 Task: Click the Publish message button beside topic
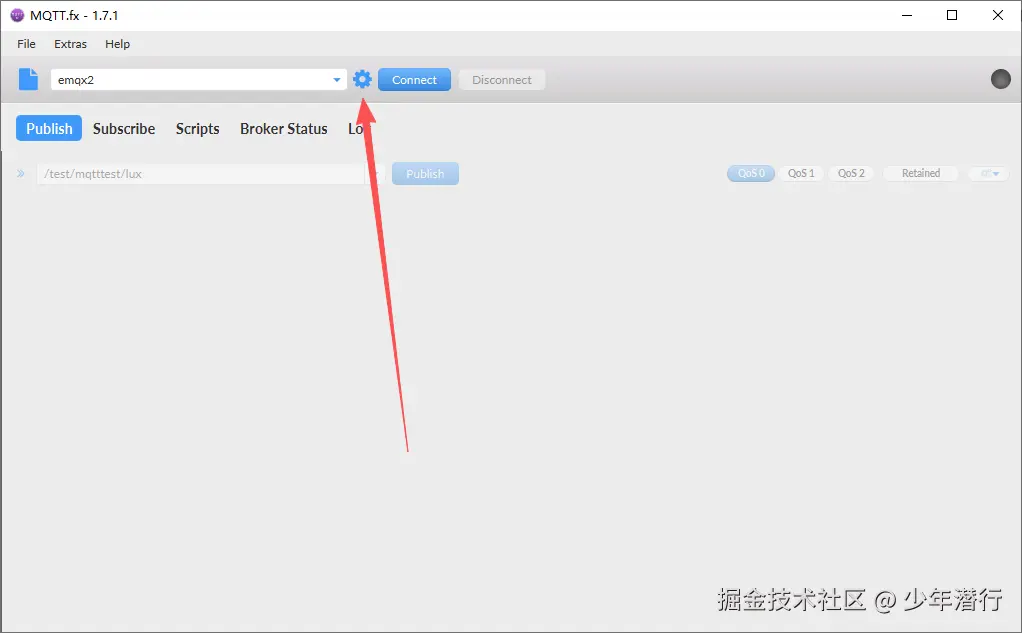coord(425,174)
